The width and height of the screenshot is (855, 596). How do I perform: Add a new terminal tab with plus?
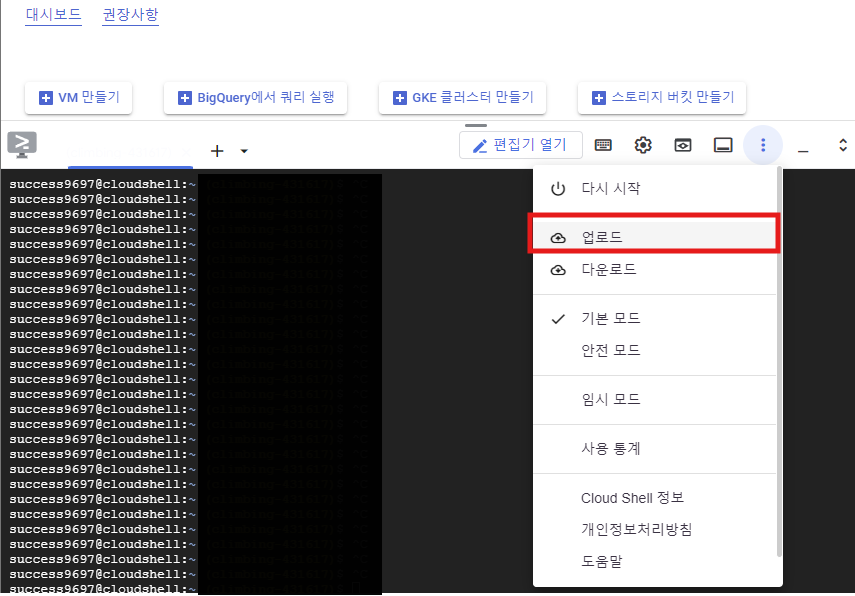tap(217, 151)
